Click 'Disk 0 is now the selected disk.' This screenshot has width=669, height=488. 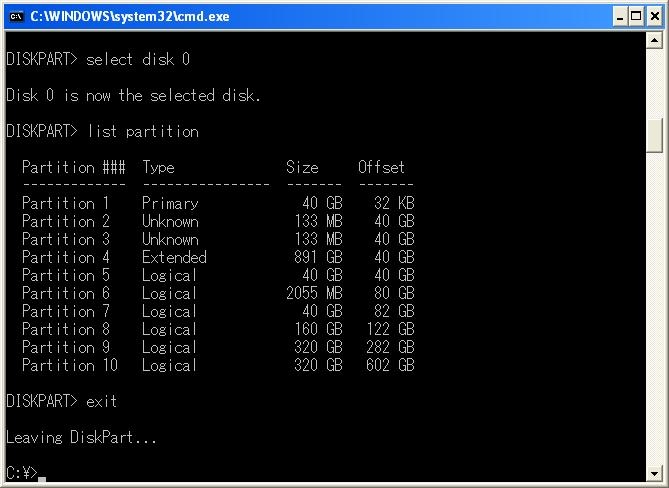133,95
